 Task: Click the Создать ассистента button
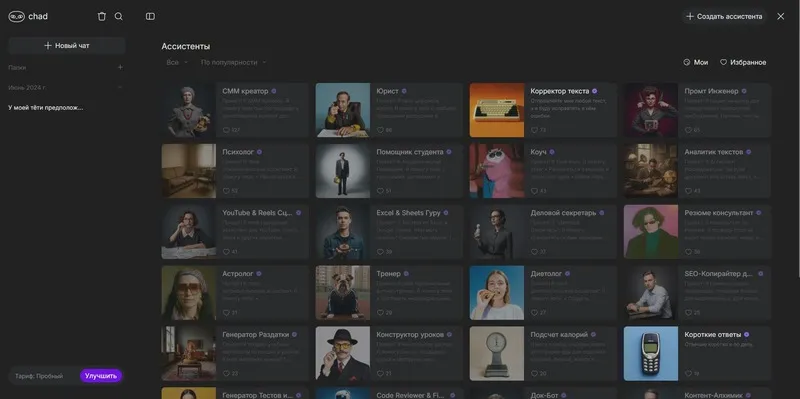(x=724, y=16)
